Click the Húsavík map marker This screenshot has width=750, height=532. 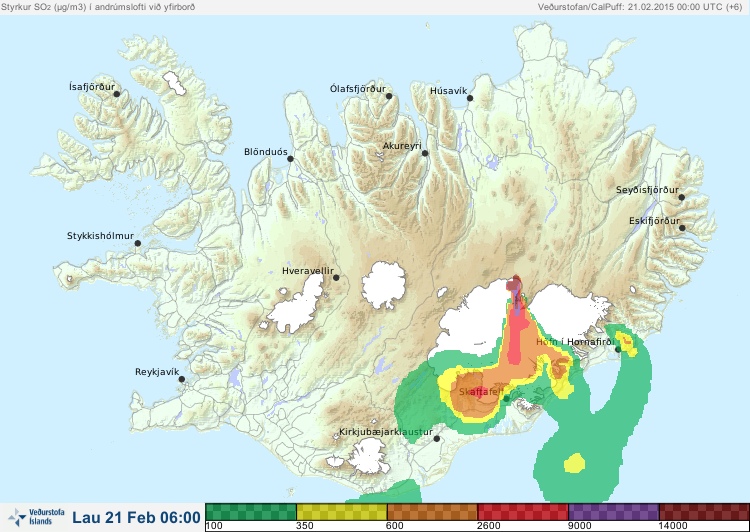pyautogui.click(x=470, y=98)
